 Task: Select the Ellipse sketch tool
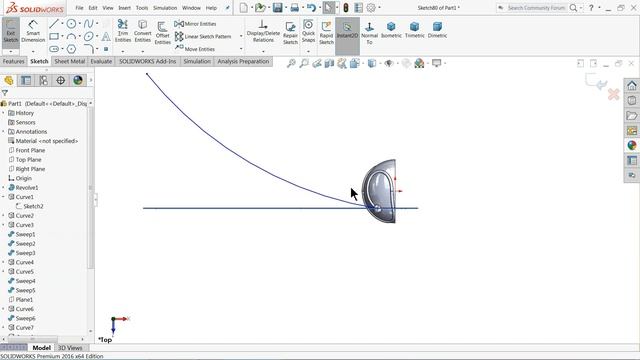tap(88, 36)
